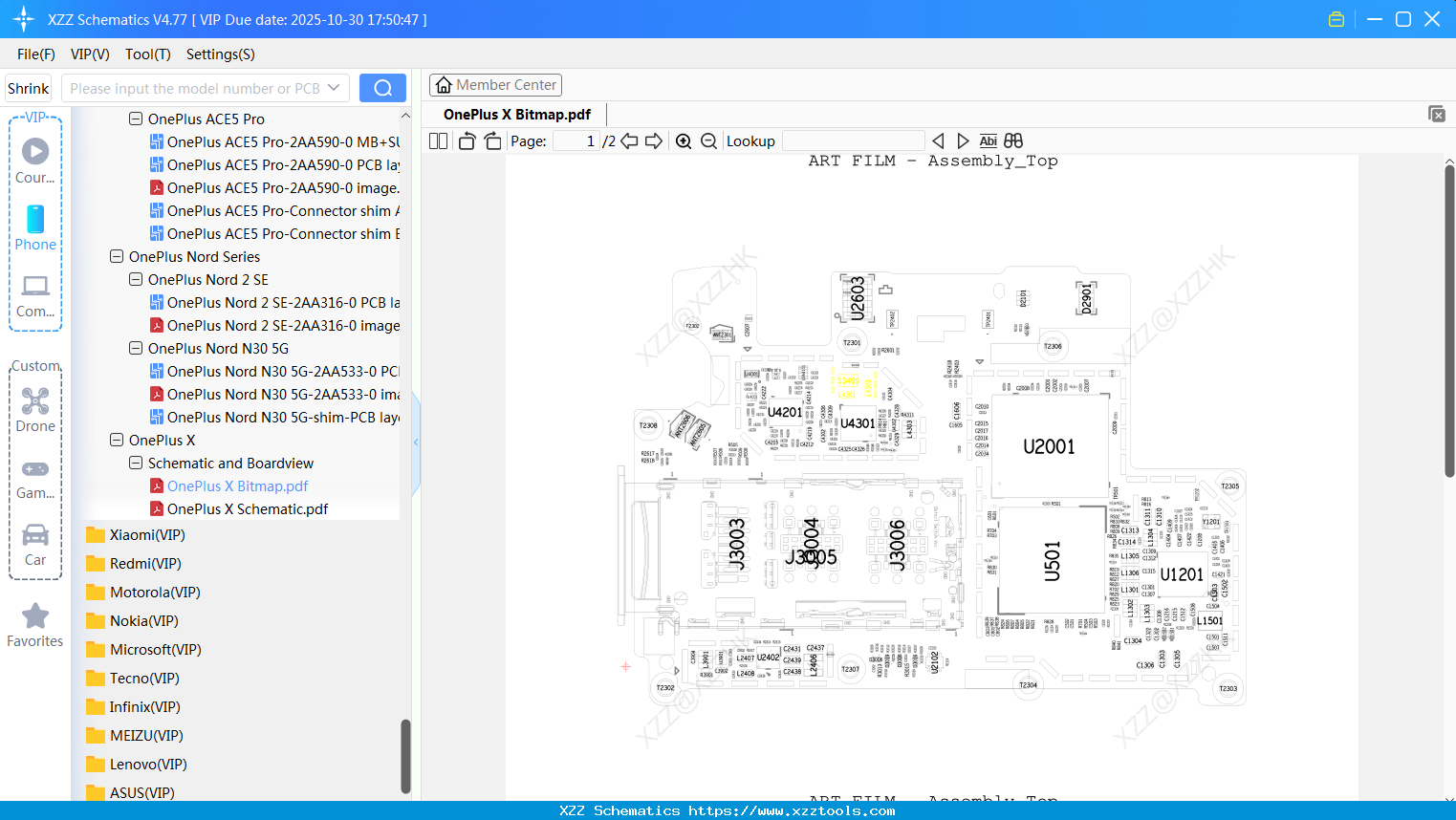Image resolution: width=1456 pixels, height=820 pixels.
Task: Open Favorites star
Action: point(35,625)
